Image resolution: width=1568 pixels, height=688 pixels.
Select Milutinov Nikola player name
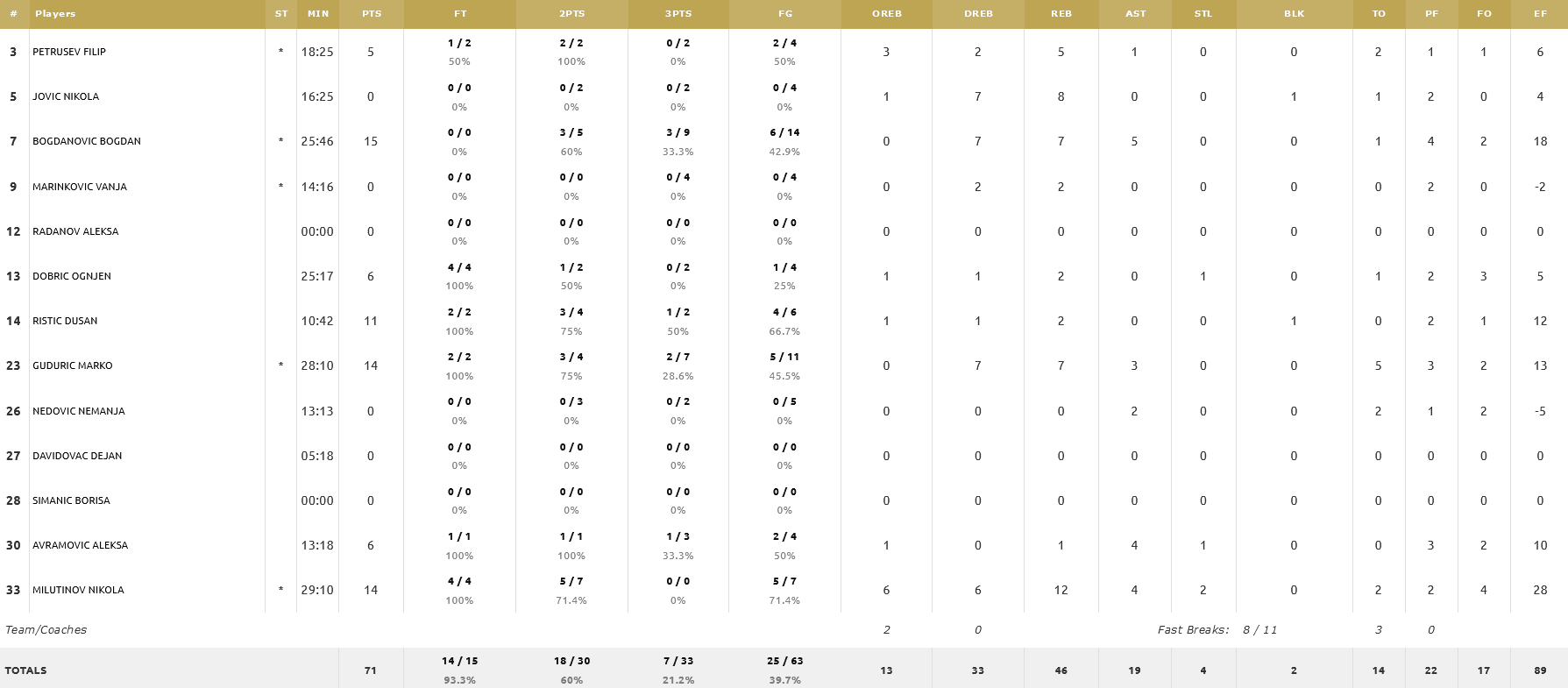click(x=78, y=590)
